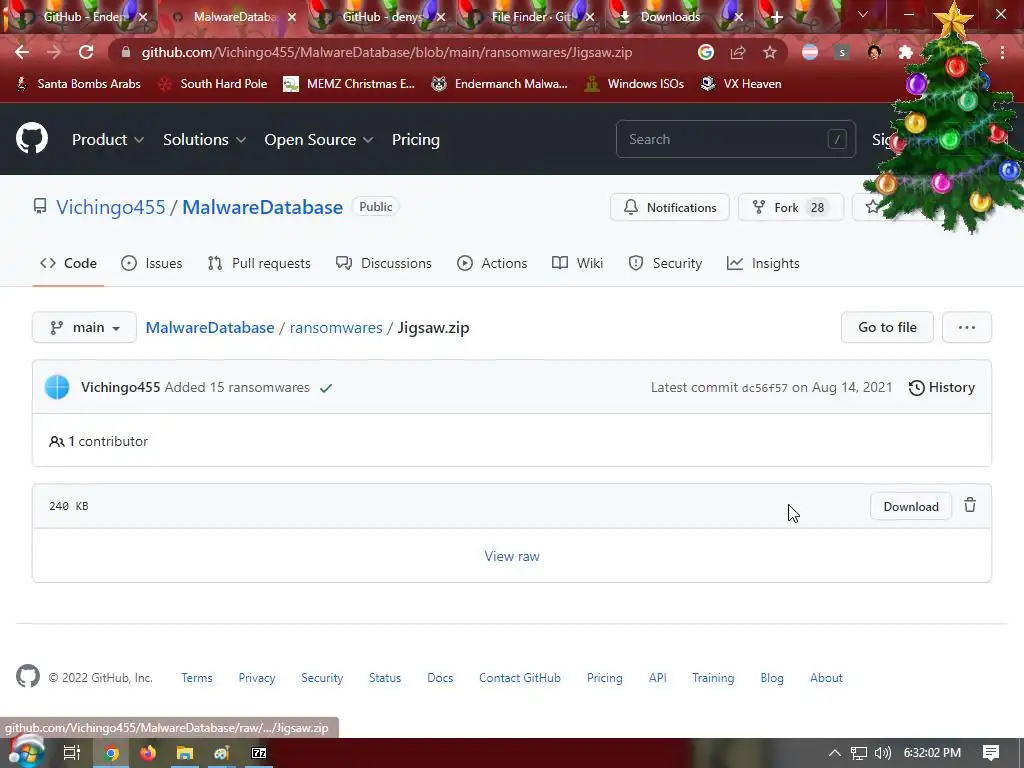Open Chrome three-dot menu

click(1002, 52)
